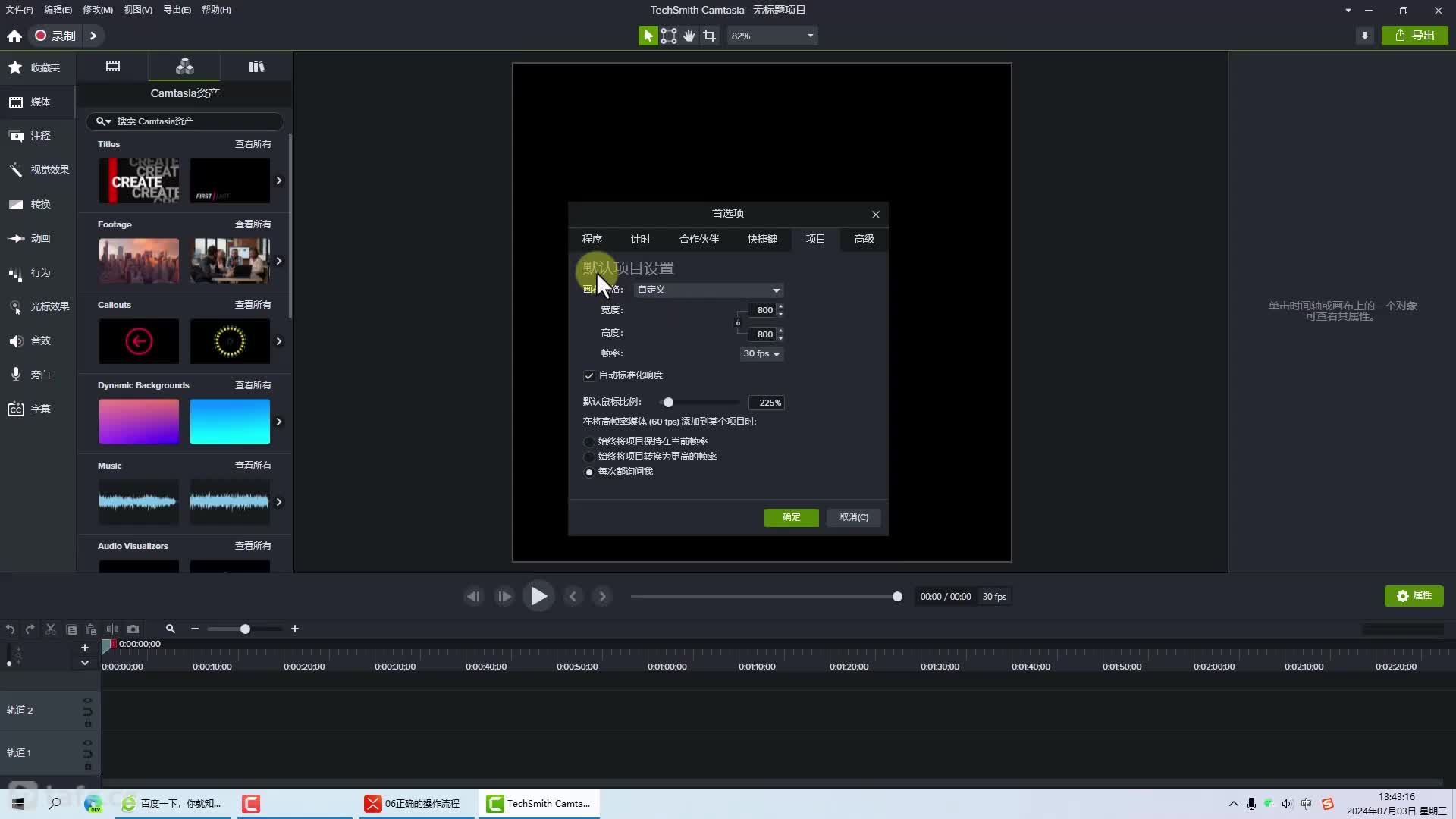Click the 属性 properties button
This screenshot has height=819, width=1456.
(x=1414, y=596)
